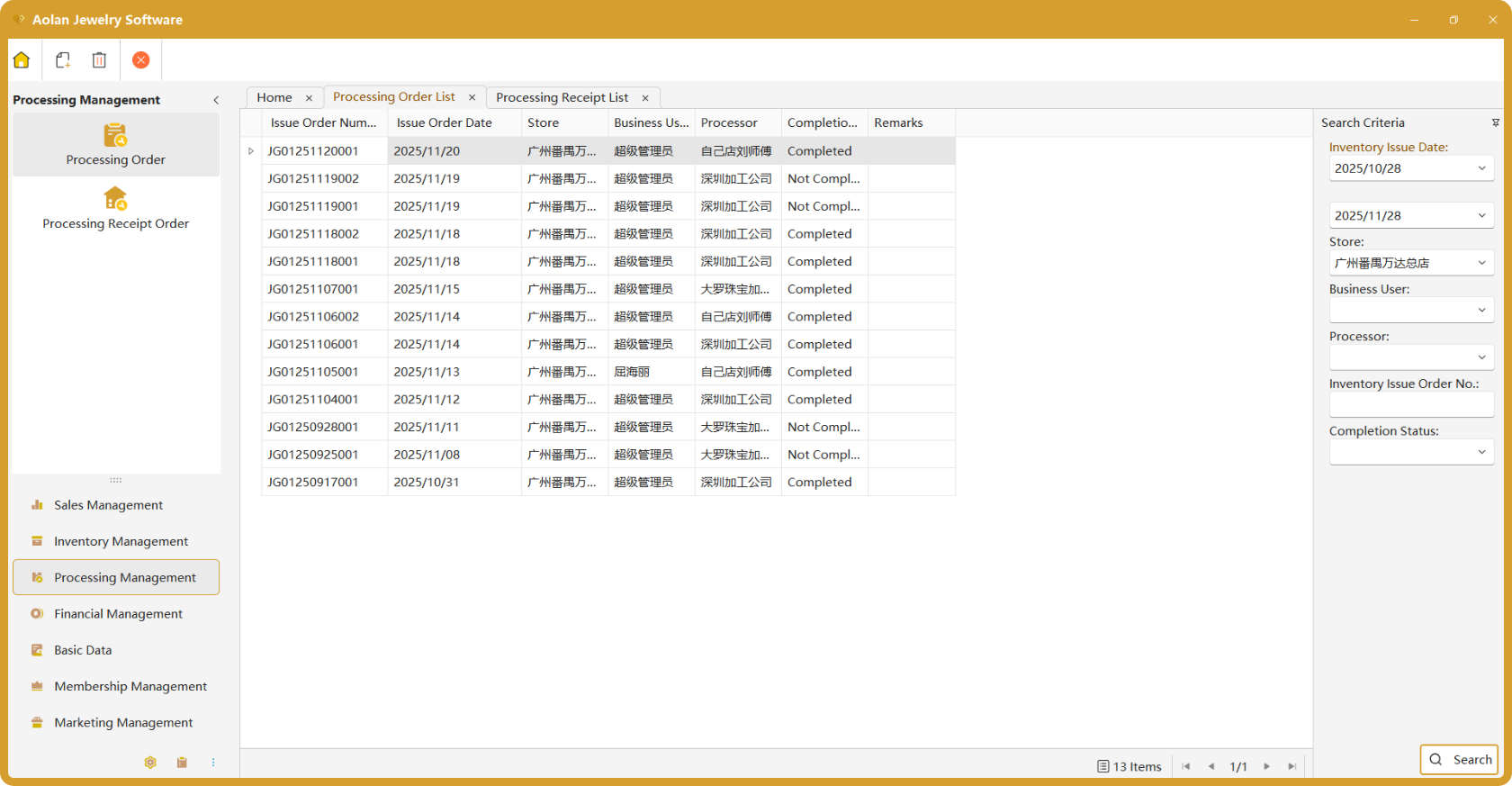Screen dimensions: 1512x786
Task: Click the Inventory Issue Order No. input field
Action: (1410, 405)
